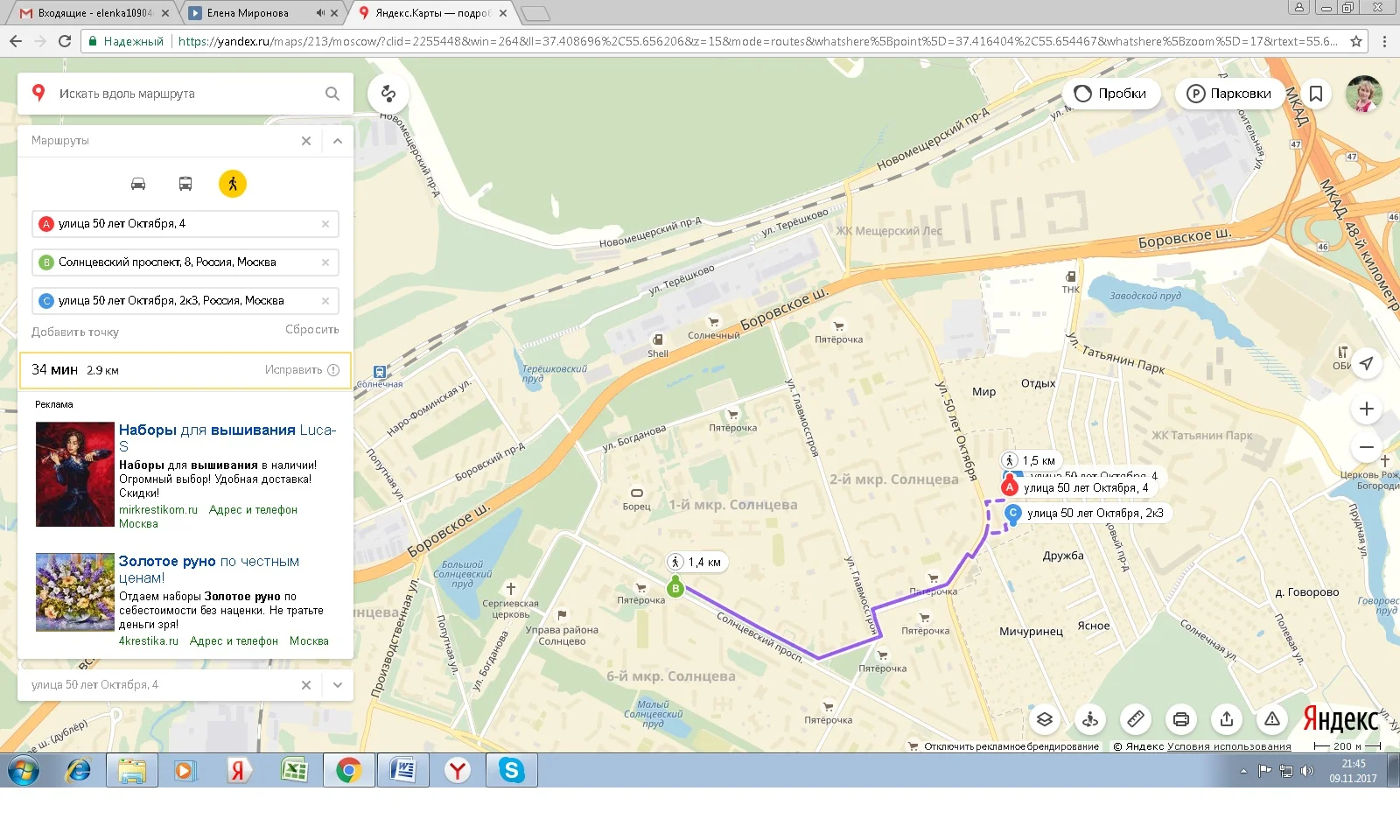Image resolution: width=1400 pixels, height=840 pixels.
Task: Bookmark this page with the star
Action: pos(1356,41)
